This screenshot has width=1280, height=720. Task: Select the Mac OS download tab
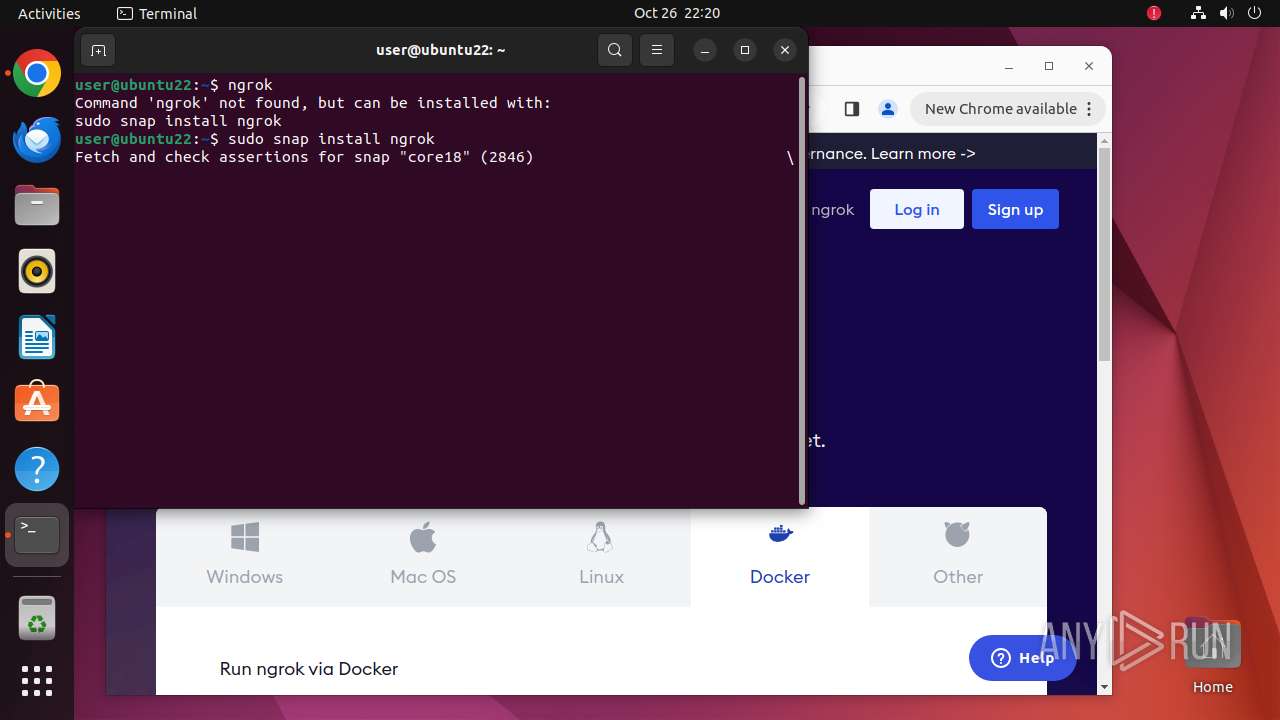(x=423, y=555)
